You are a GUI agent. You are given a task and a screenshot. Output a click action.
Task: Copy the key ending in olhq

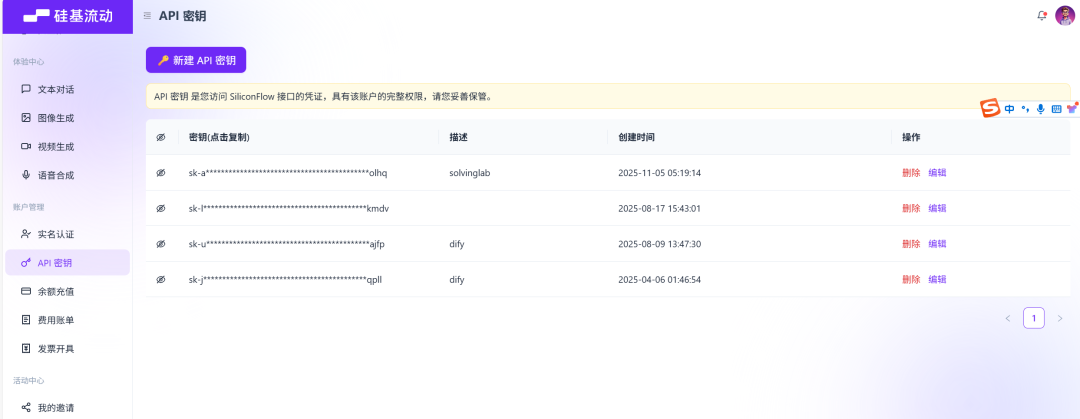[x=288, y=173]
